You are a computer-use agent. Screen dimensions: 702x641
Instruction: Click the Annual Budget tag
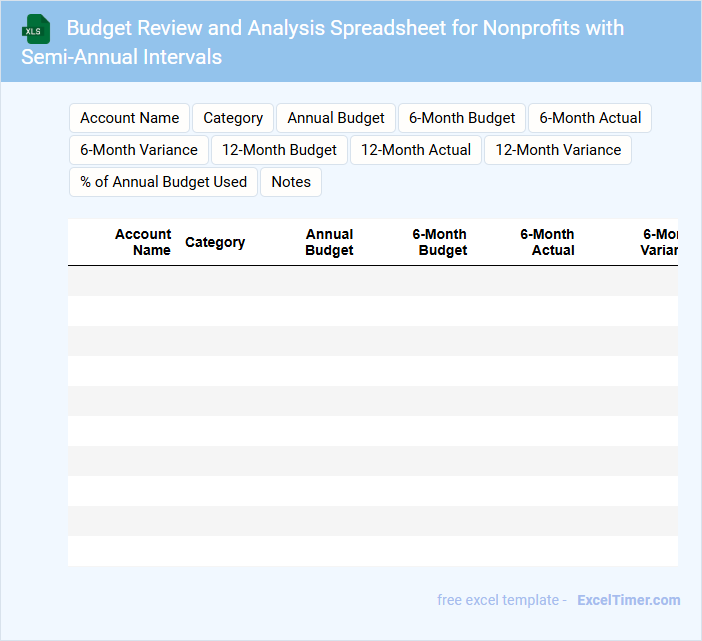pyautogui.click(x=336, y=118)
